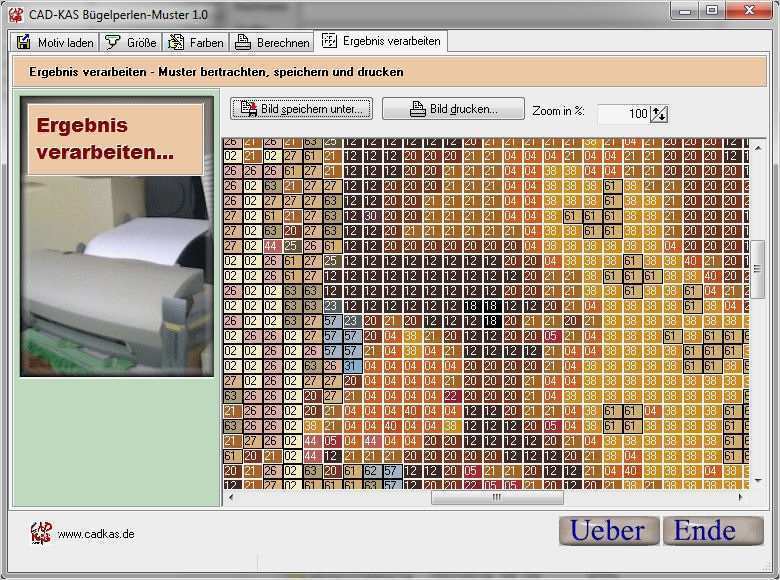
Task: Click the vertical scrollbar down arrow
Action: tap(758, 481)
